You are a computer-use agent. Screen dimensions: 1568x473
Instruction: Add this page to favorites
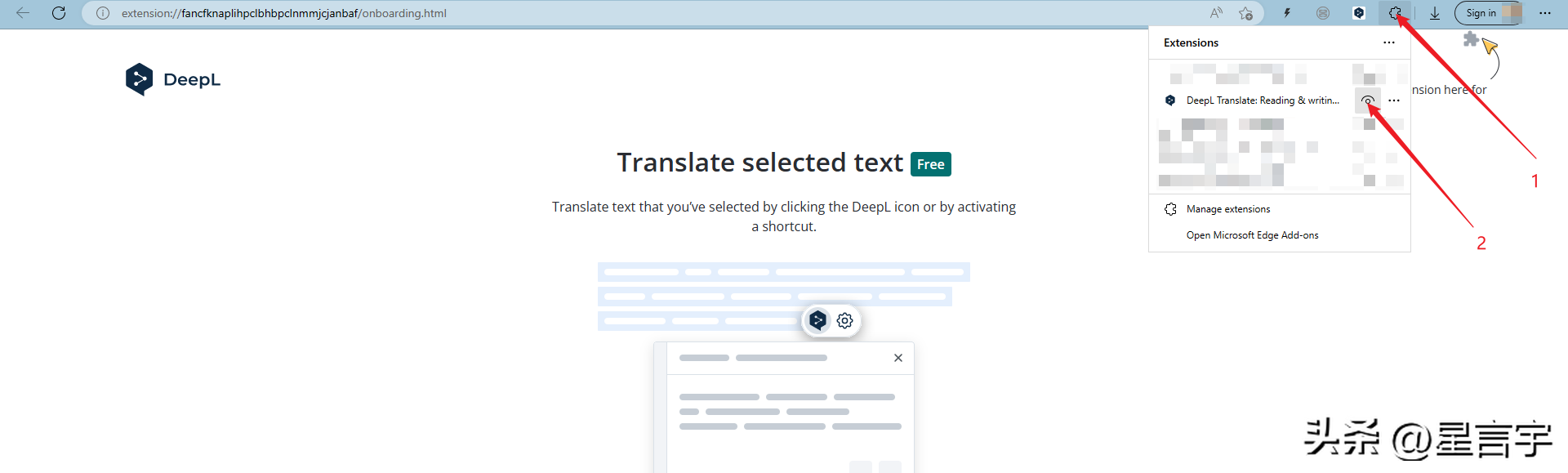tap(1245, 13)
